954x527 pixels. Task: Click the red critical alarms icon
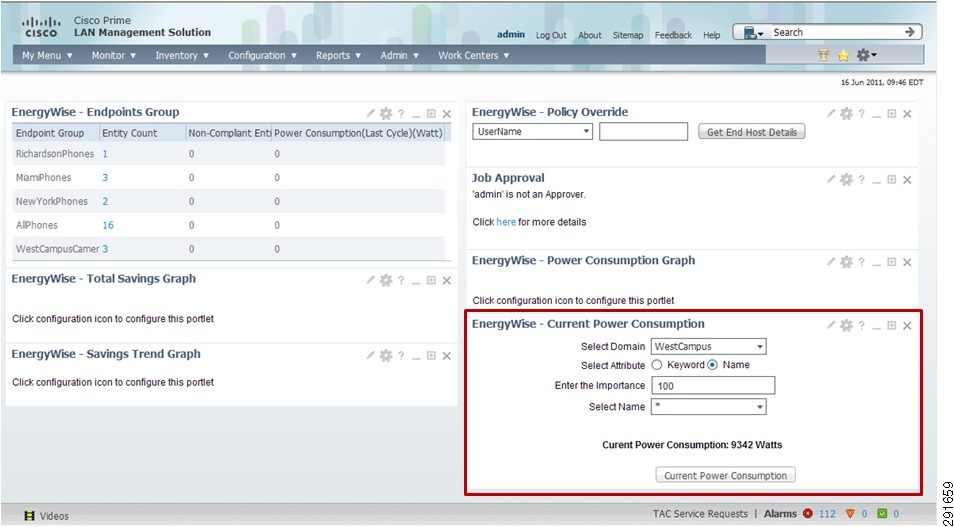click(807, 514)
